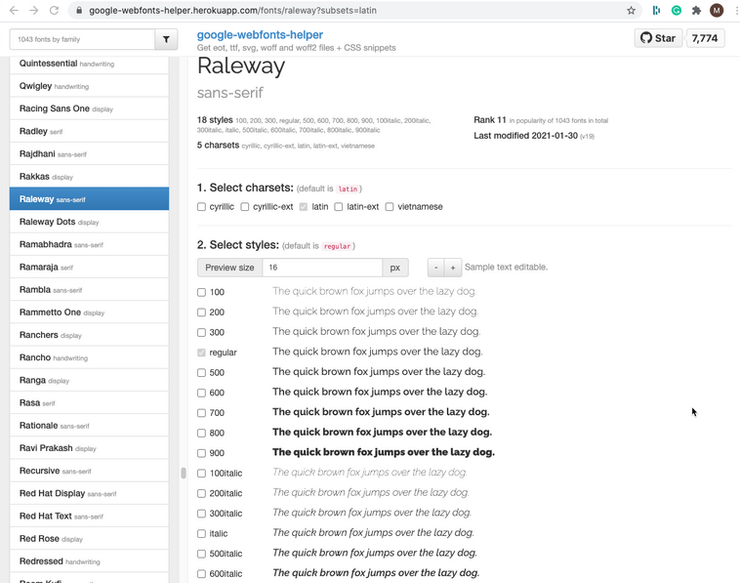This screenshot has height=583, width=740.
Task: Select Redressed handwriting font
Action: [x=89, y=561]
